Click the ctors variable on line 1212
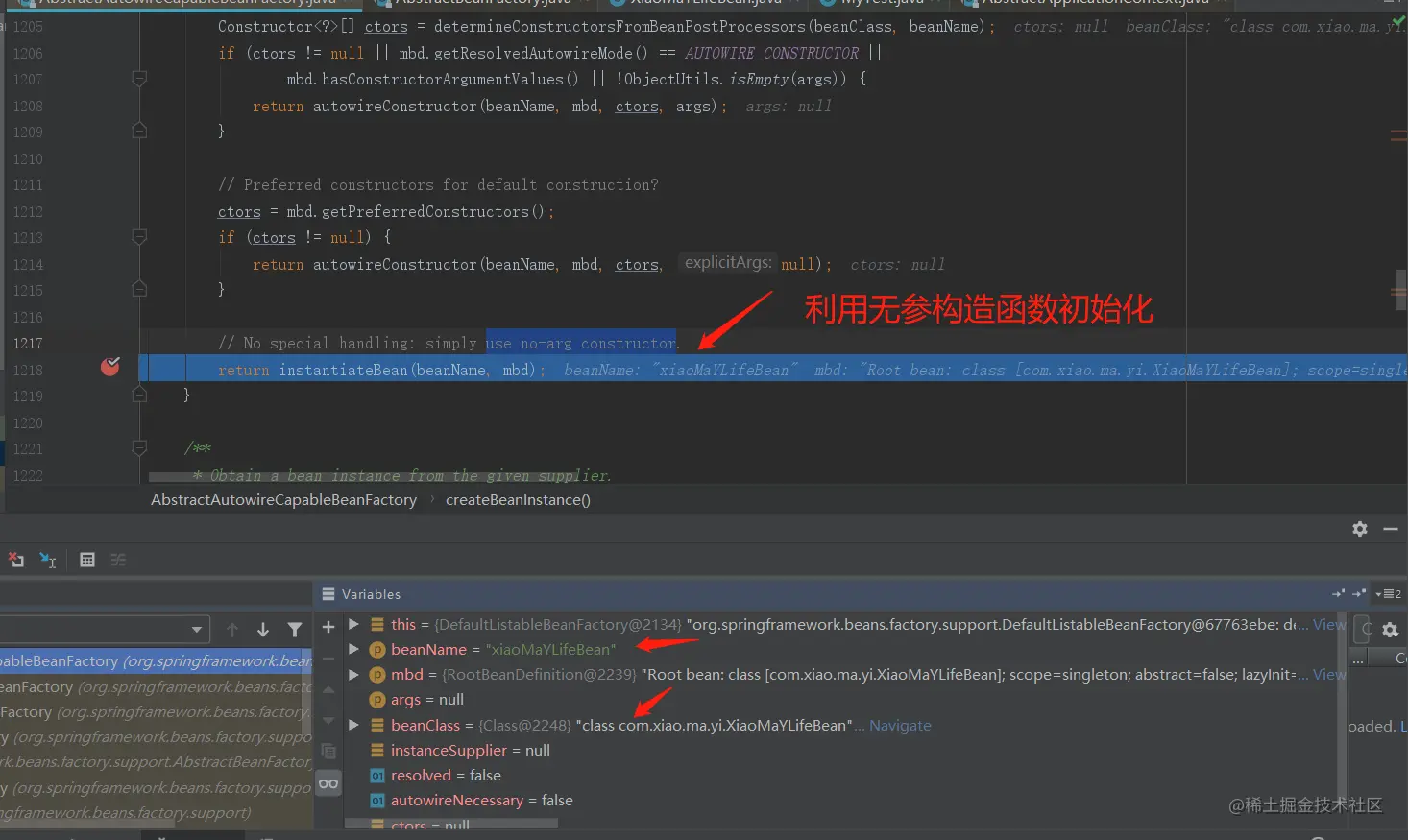 coord(239,211)
